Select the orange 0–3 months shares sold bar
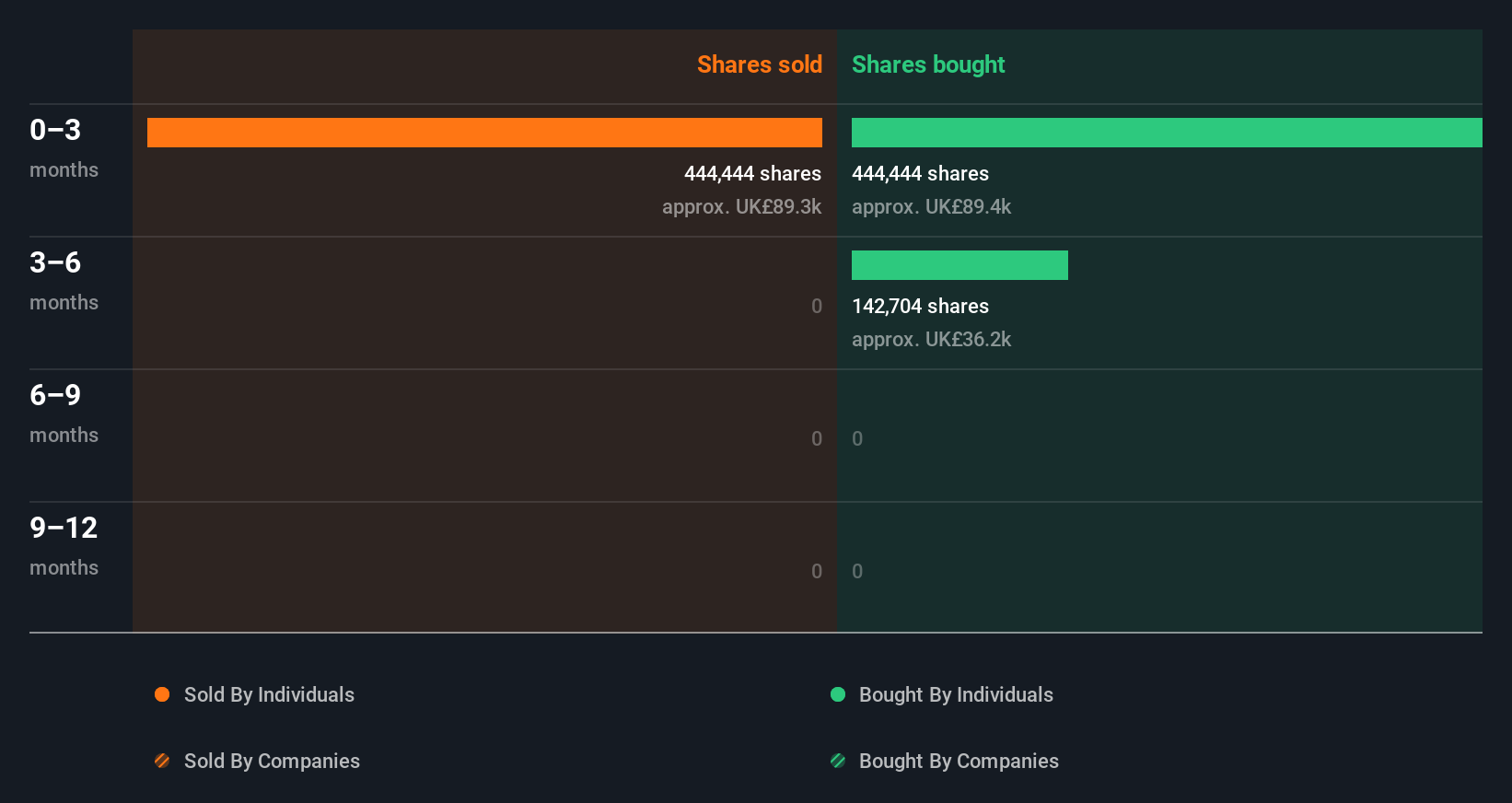The image size is (1512, 803). [x=484, y=133]
